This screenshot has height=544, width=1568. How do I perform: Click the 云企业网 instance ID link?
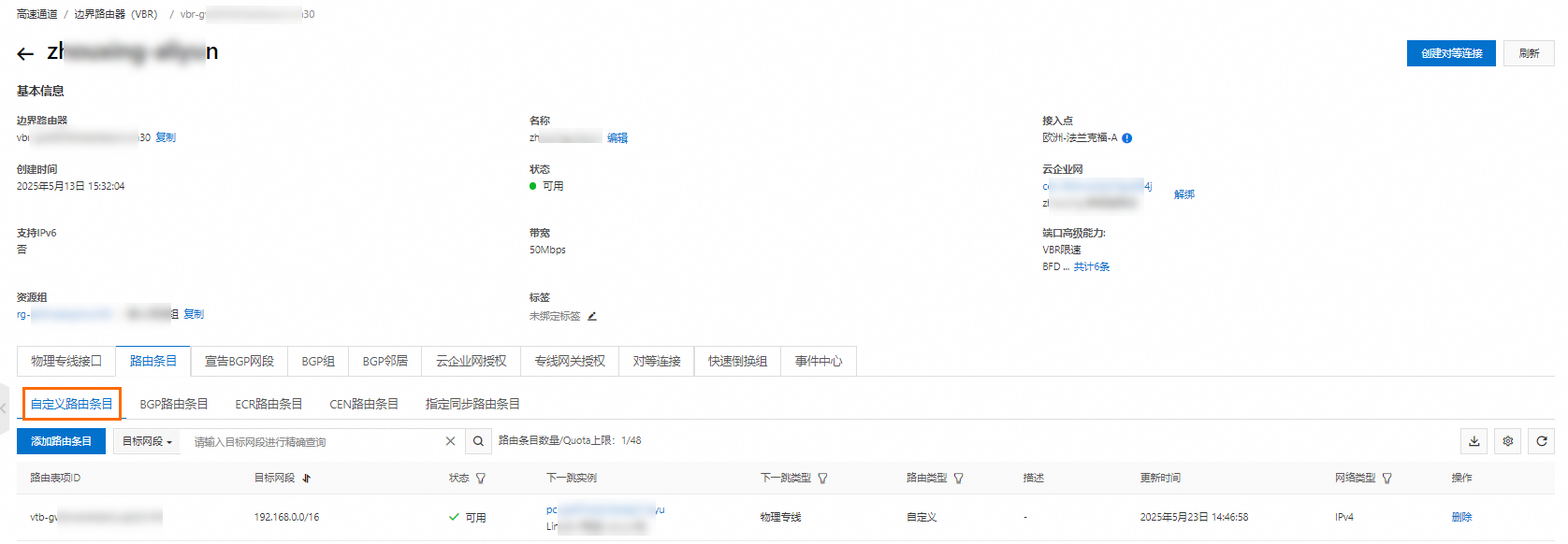point(1097,186)
